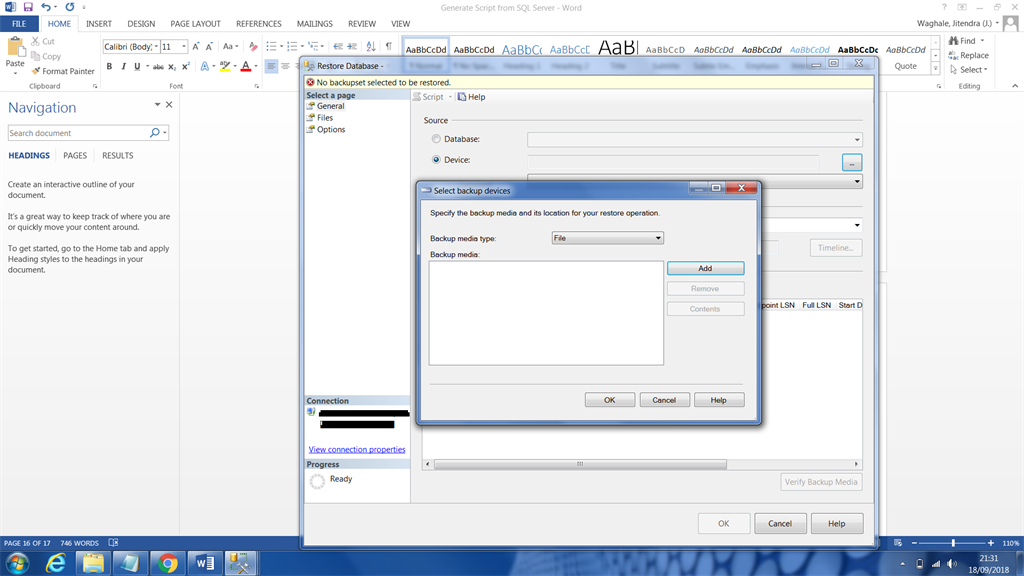Click the Save icon in Word title bar
The width and height of the screenshot is (1024, 576).
point(27,7)
